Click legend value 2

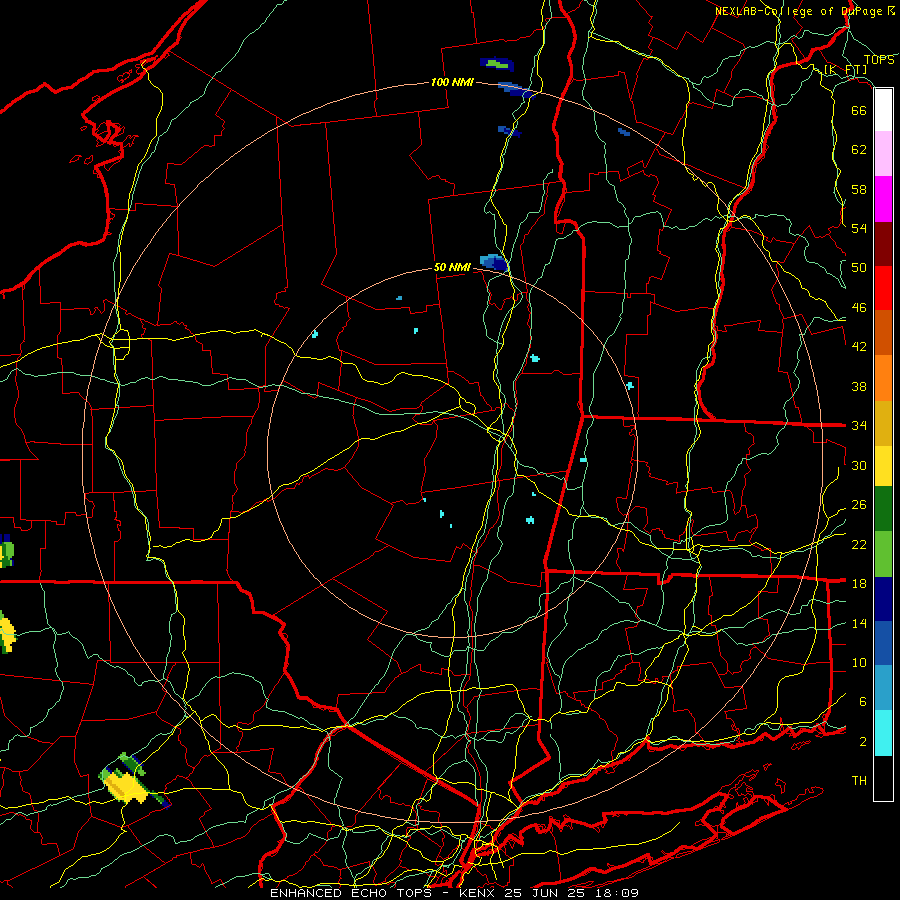coord(863,742)
